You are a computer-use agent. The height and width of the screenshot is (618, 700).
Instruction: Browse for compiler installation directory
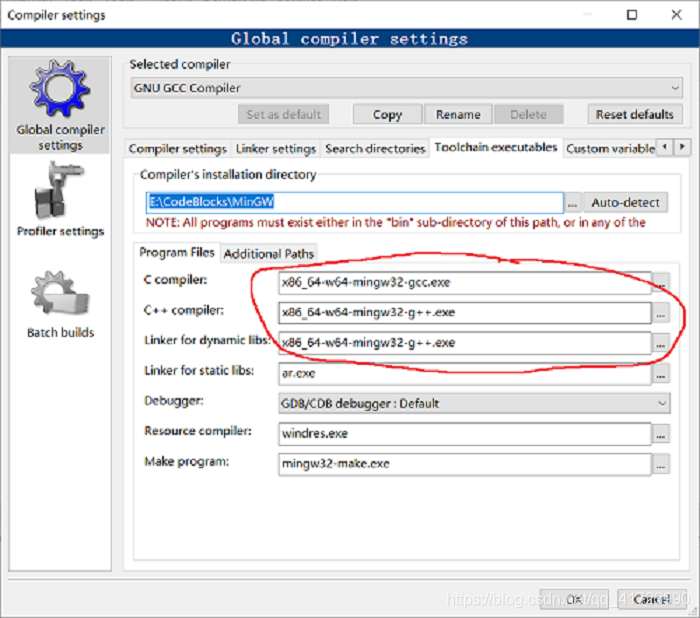(x=572, y=203)
